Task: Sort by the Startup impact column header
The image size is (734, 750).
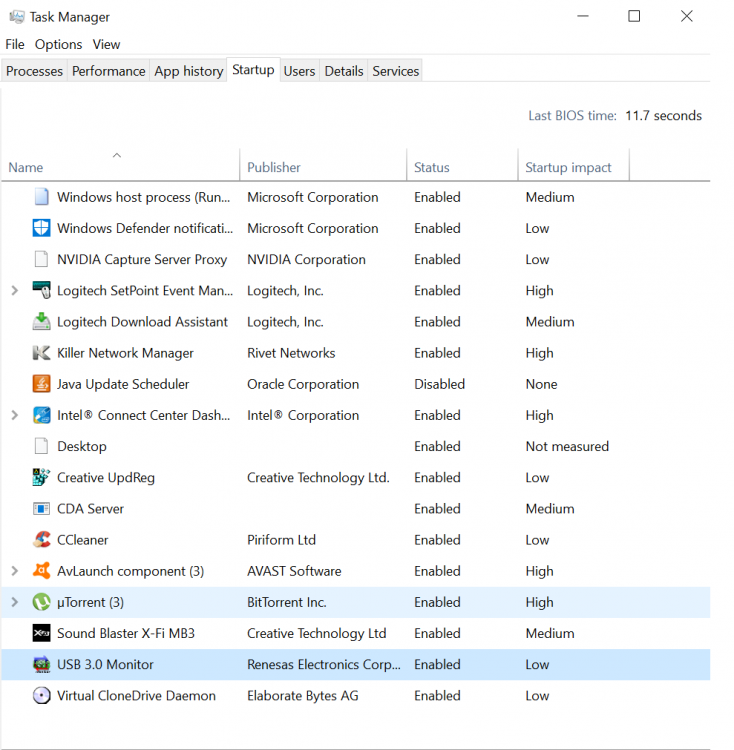Action: (574, 165)
